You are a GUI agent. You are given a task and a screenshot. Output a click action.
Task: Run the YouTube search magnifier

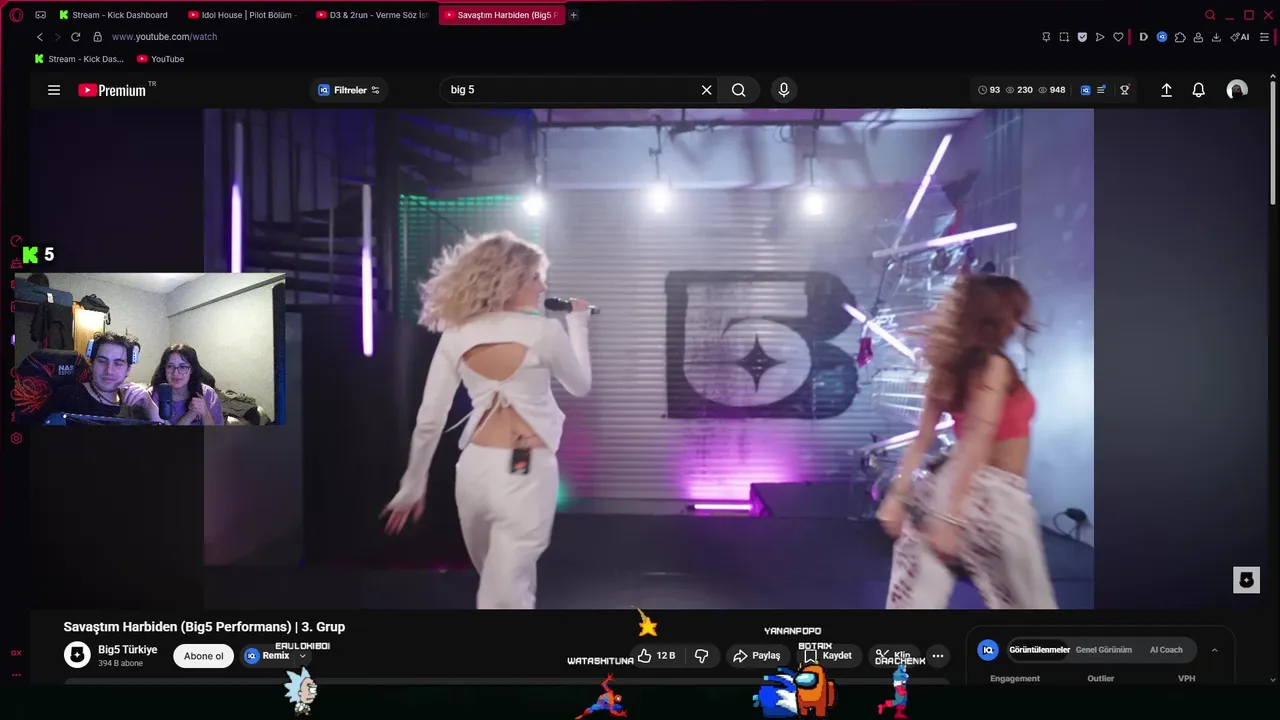coord(738,90)
